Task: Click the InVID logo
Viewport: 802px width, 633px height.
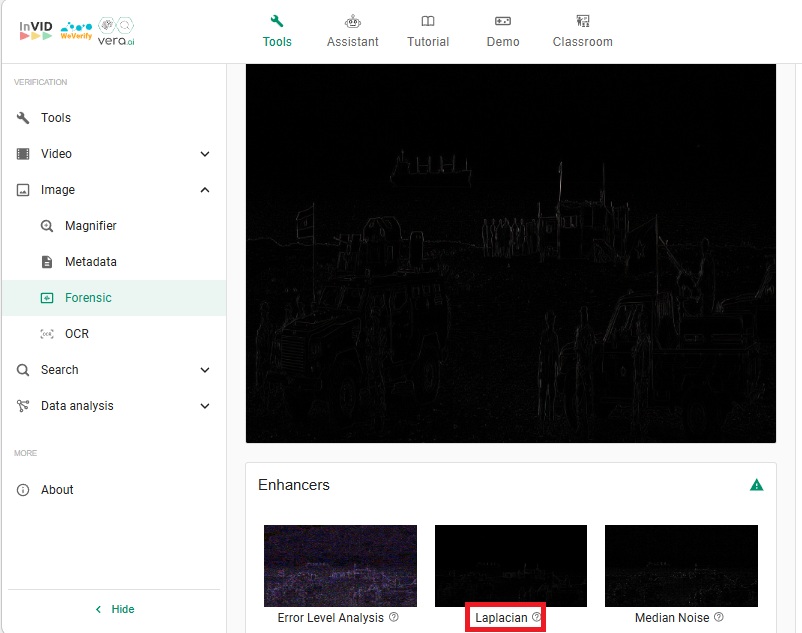Action: click(x=36, y=29)
